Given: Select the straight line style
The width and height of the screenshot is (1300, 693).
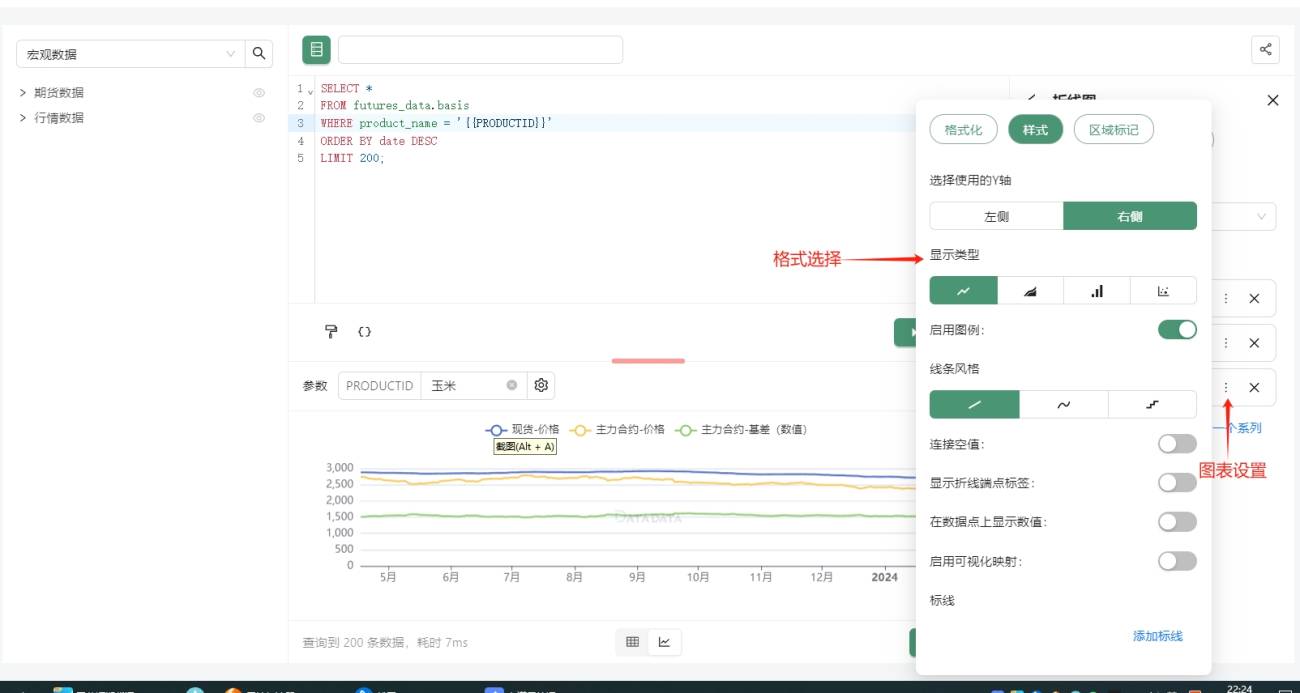Looking at the screenshot, I should click(x=975, y=404).
